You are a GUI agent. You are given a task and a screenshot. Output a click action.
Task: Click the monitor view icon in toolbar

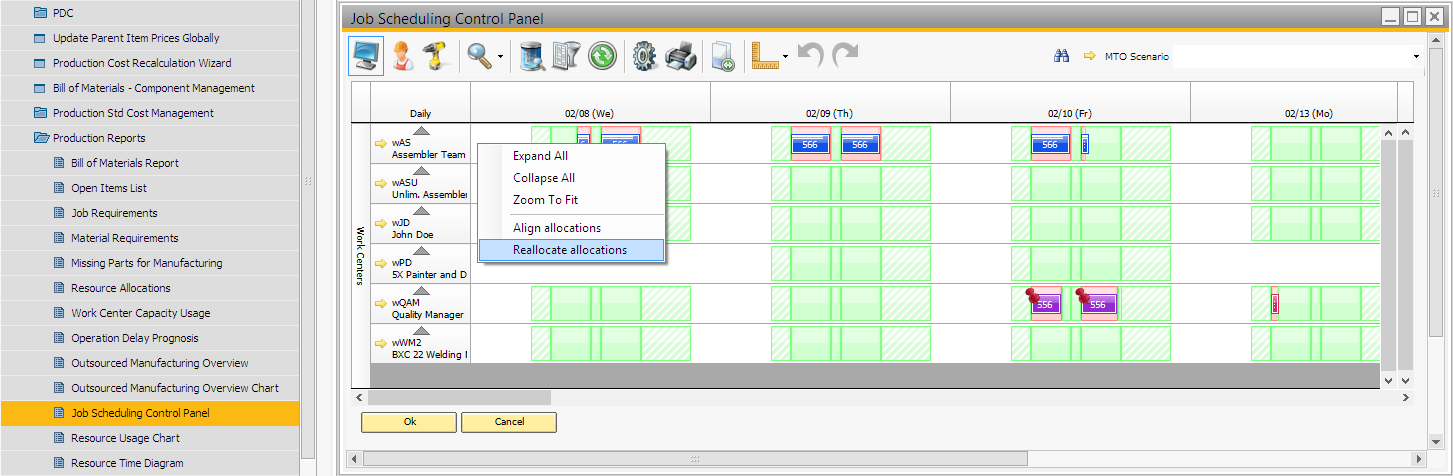coord(366,56)
